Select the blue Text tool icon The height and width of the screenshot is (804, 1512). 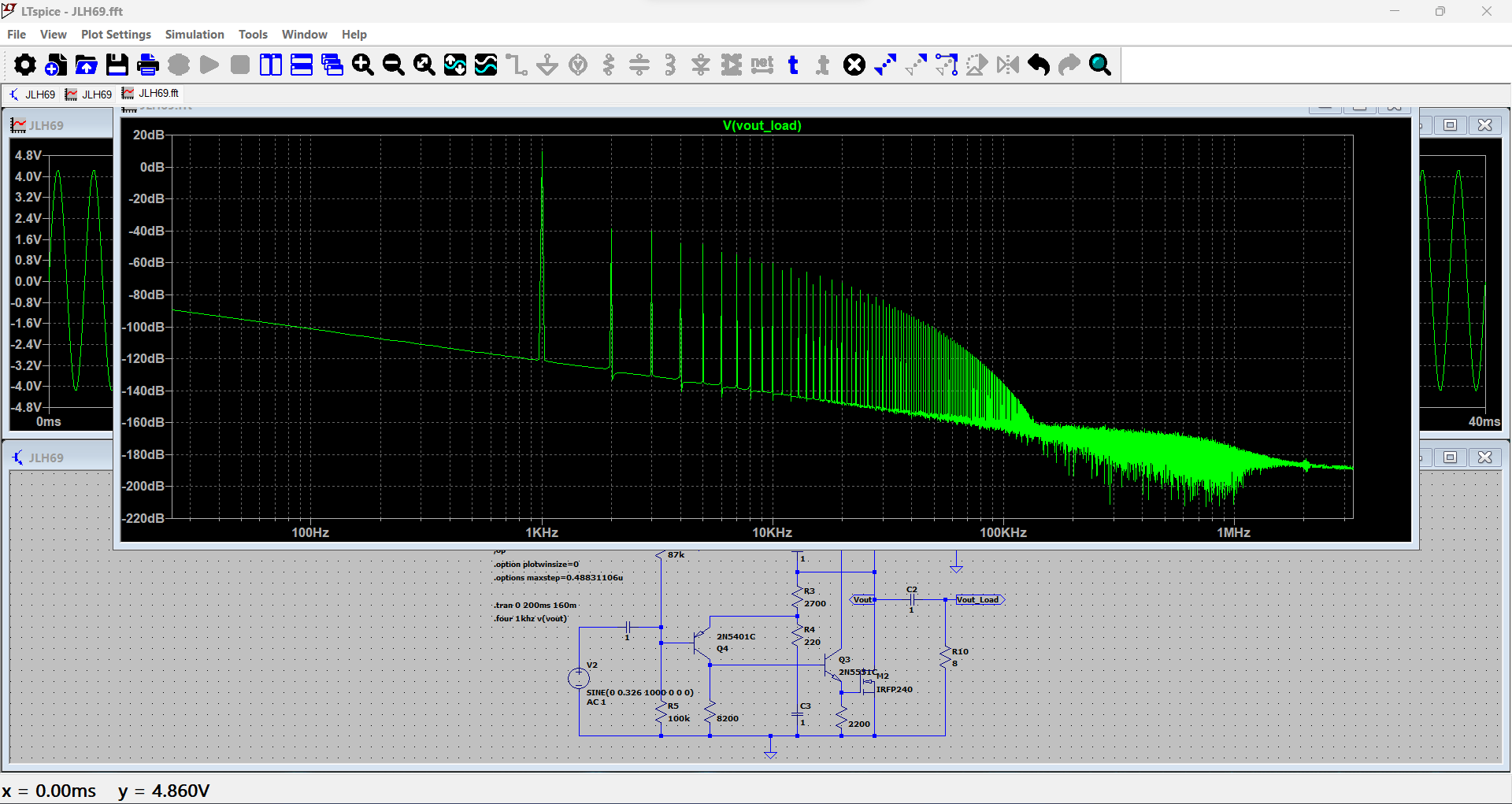click(x=793, y=65)
